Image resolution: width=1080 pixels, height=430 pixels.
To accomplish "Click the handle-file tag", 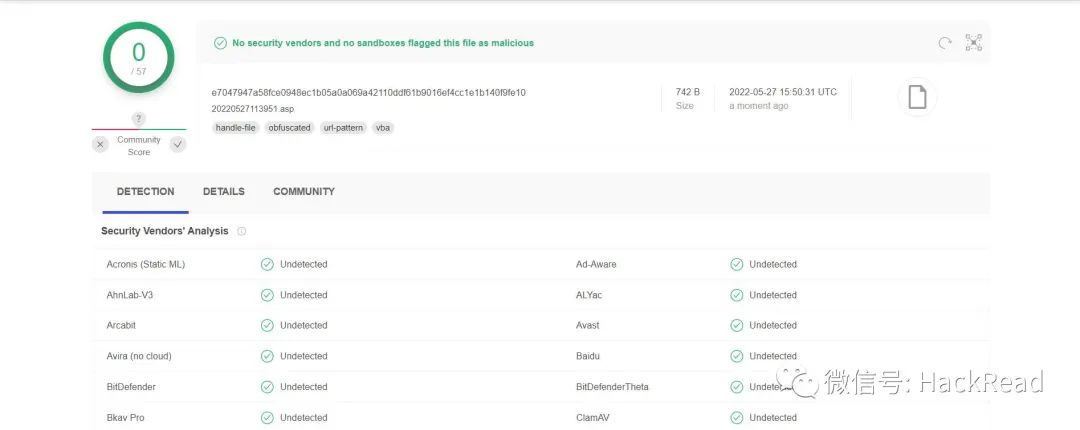I will point(236,127).
